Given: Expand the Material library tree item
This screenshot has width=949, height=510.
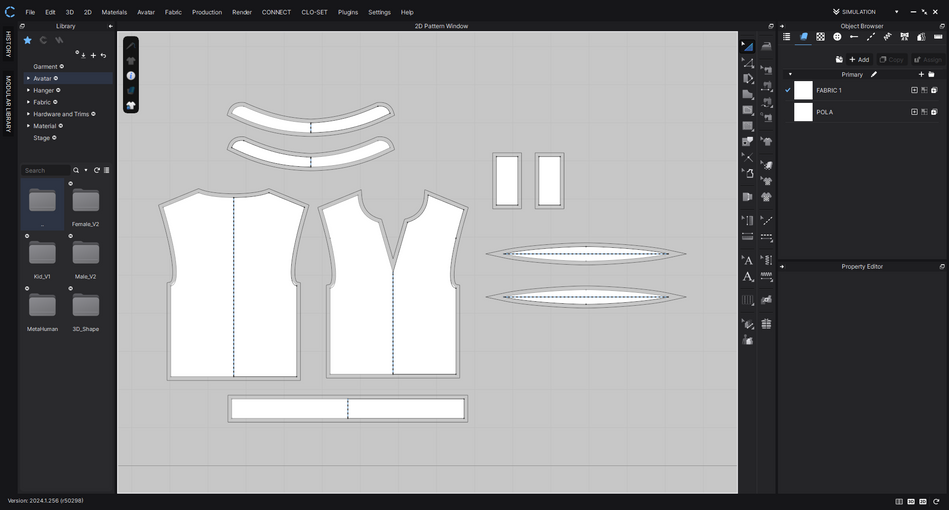Looking at the screenshot, I should pos(28,126).
